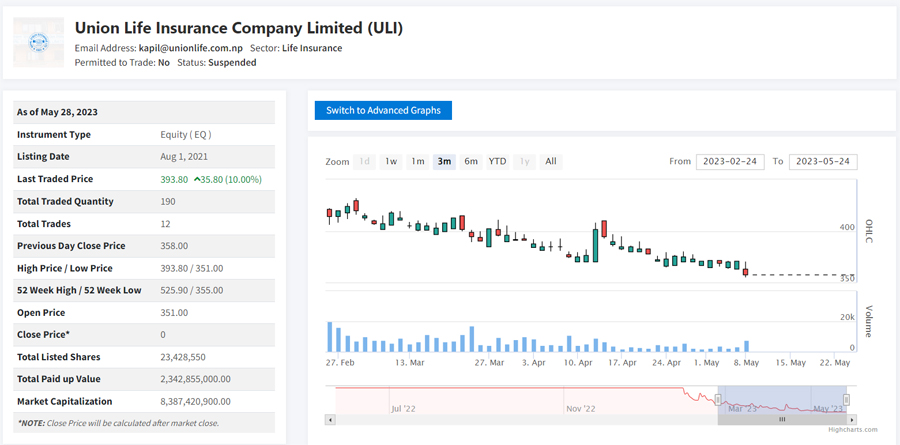Click the To date input field

(x=823, y=162)
